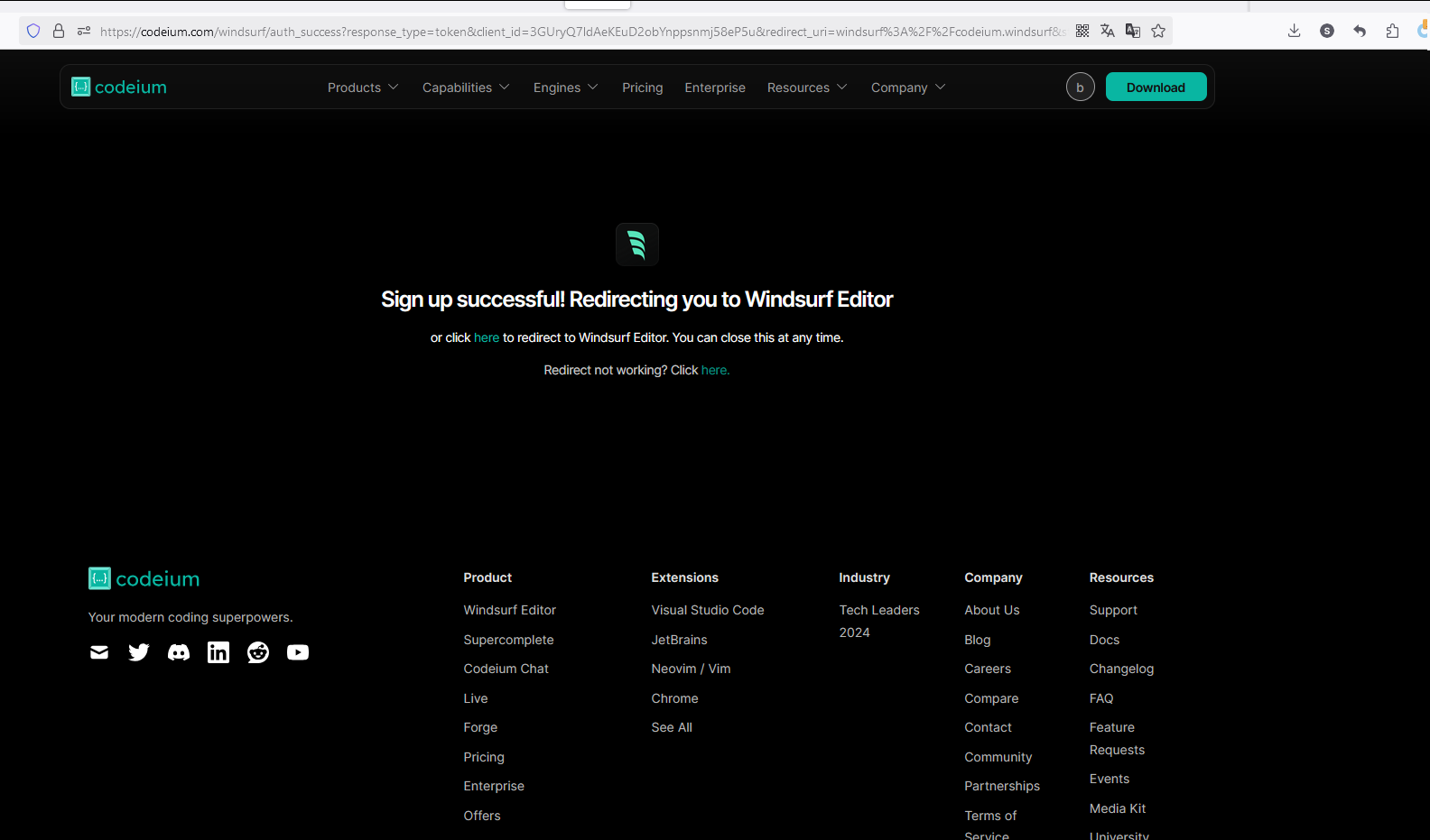Expand the Resources navigation menu
This screenshot has width=1430, height=840.
(807, 88)
